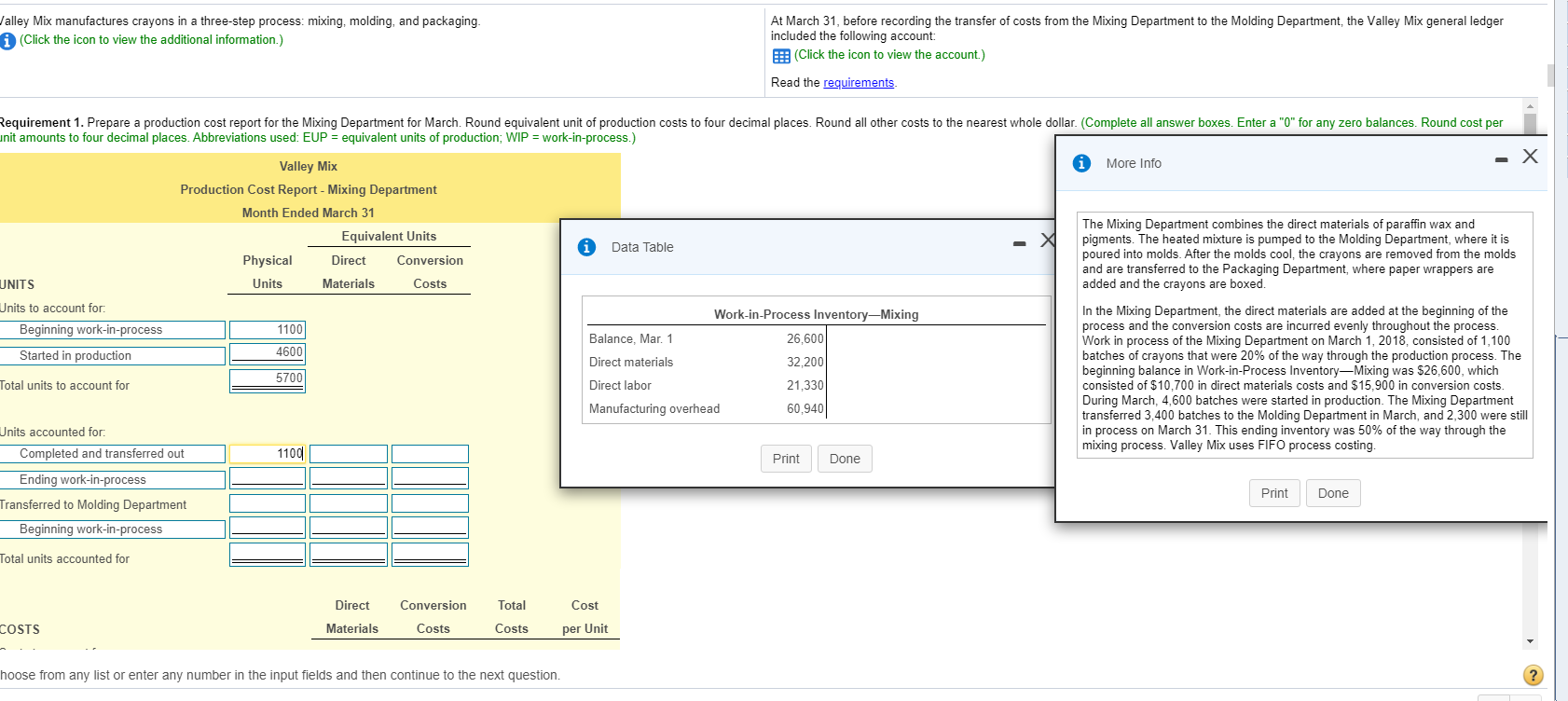Open Beginning work-in-process list under Units to account for

[113, 330]
